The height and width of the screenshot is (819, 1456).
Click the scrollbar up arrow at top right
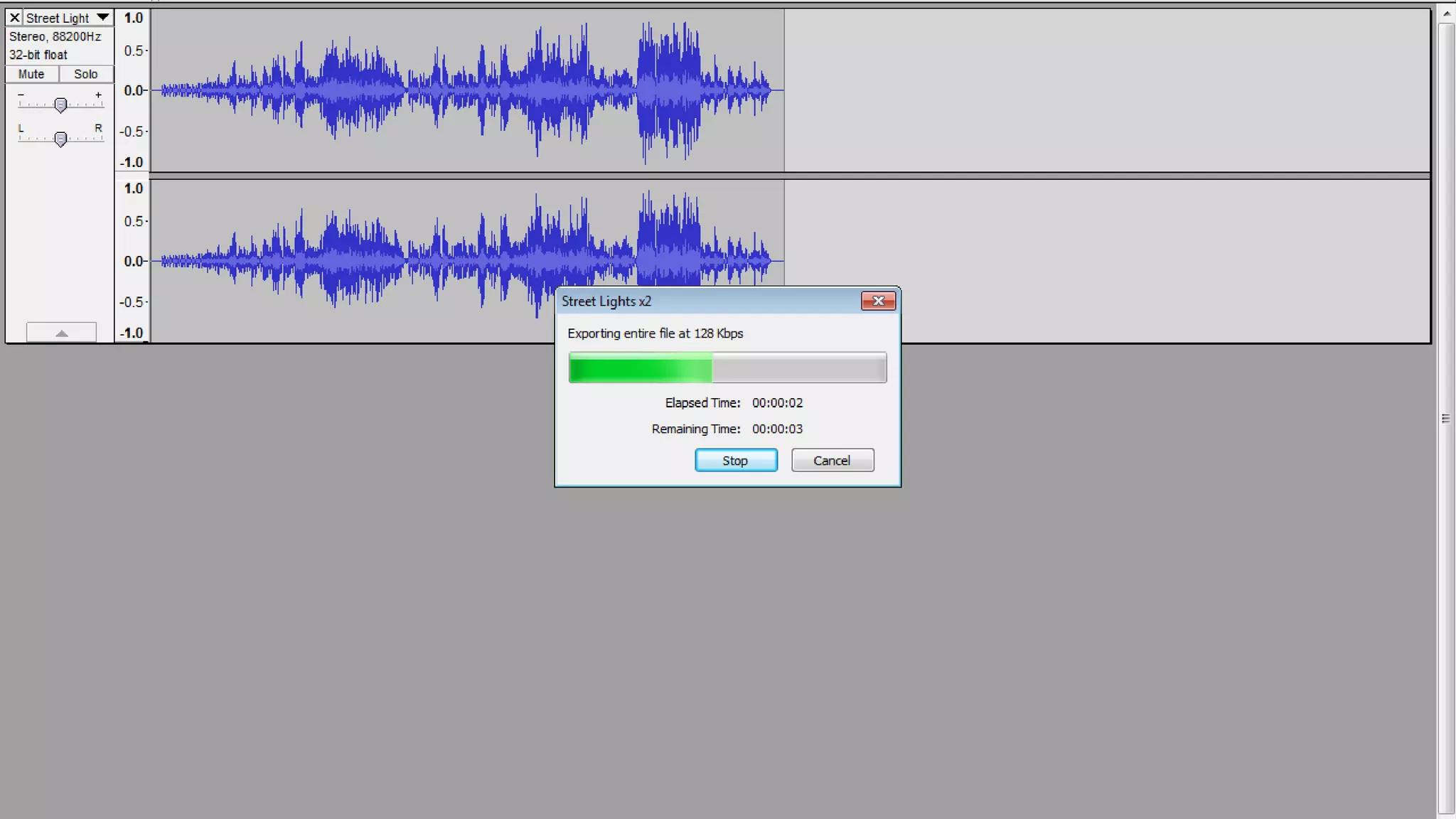[1446, 14]
